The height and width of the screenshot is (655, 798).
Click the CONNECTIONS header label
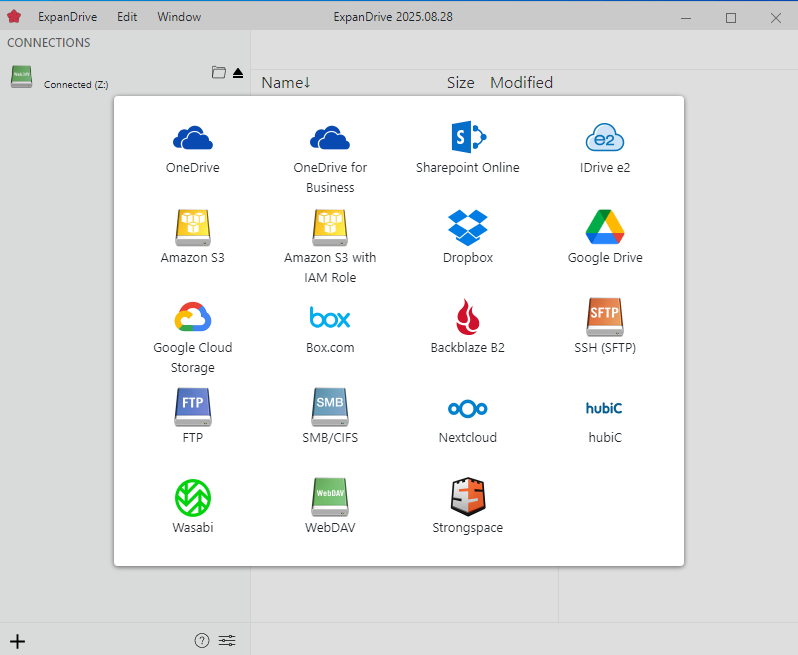[x=49, y=43]
